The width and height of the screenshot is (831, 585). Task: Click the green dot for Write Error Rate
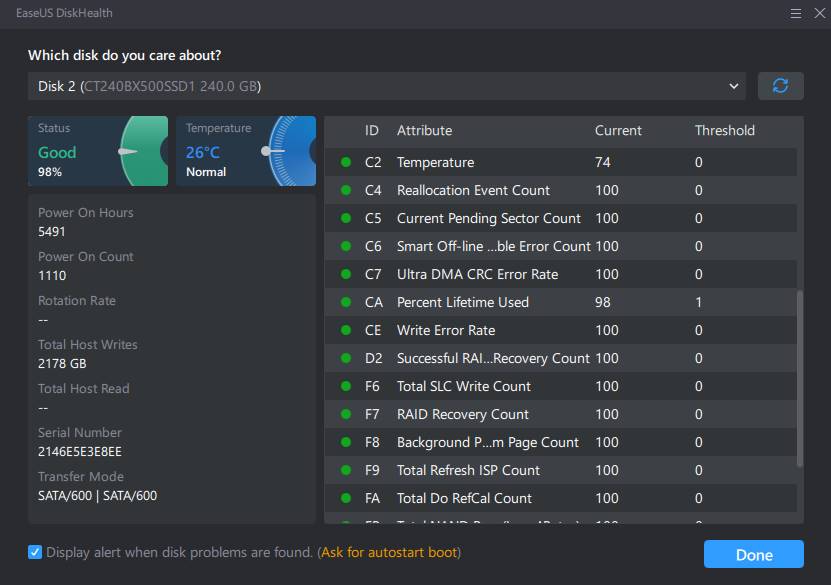(x=346, y=330)
